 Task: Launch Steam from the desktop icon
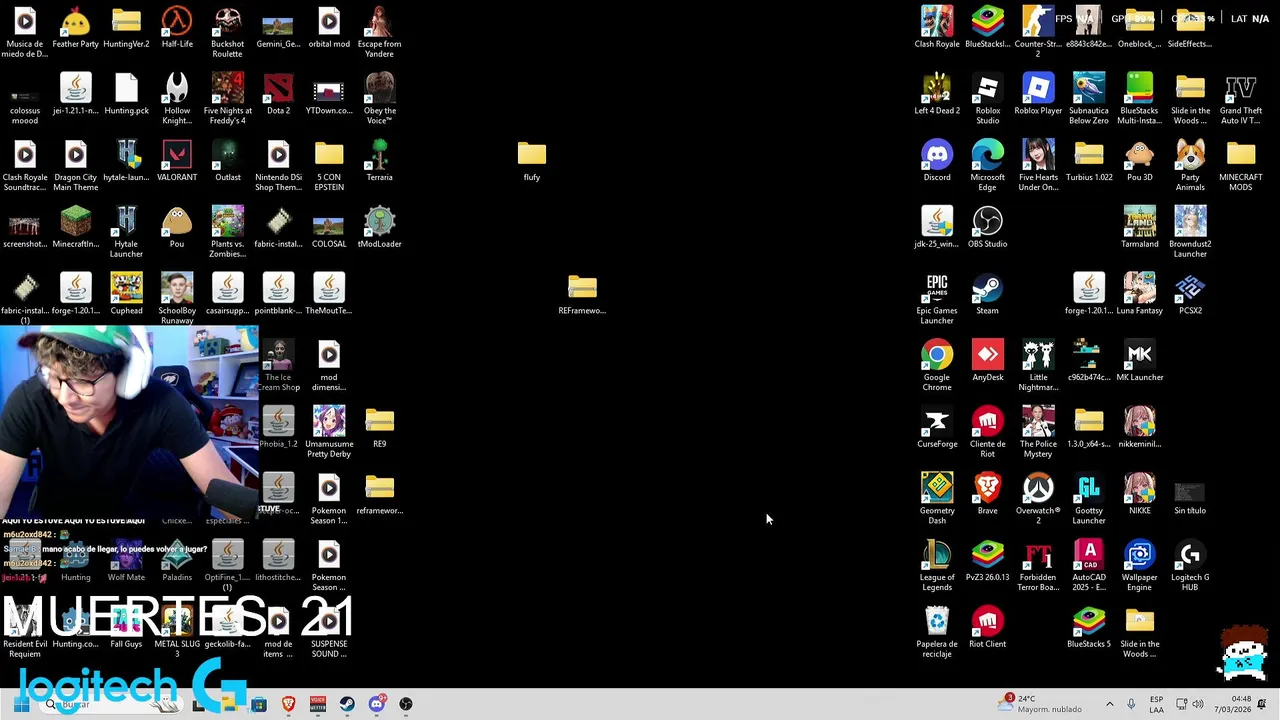point(987,294)
